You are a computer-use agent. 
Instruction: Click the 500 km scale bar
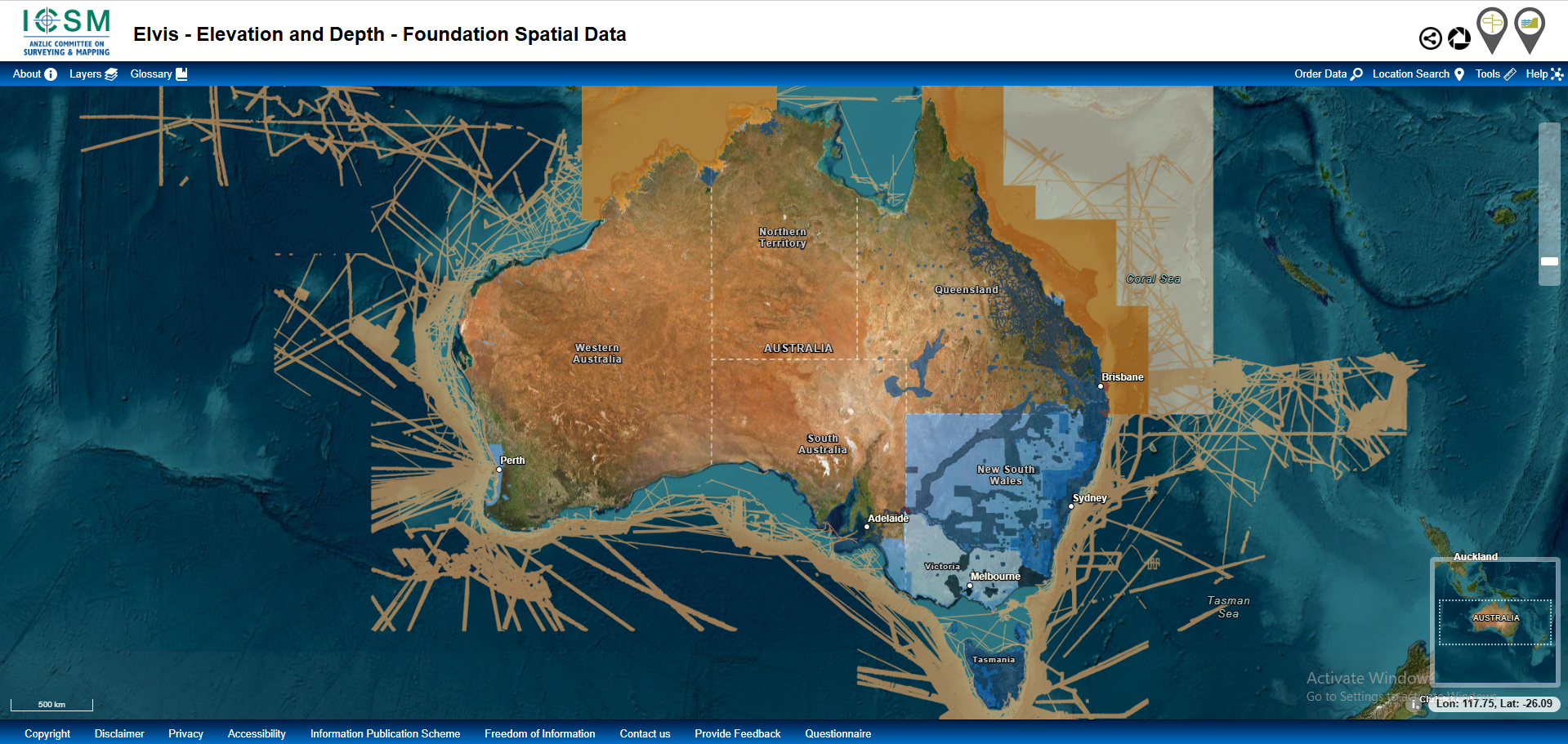(x=51, y=705)
